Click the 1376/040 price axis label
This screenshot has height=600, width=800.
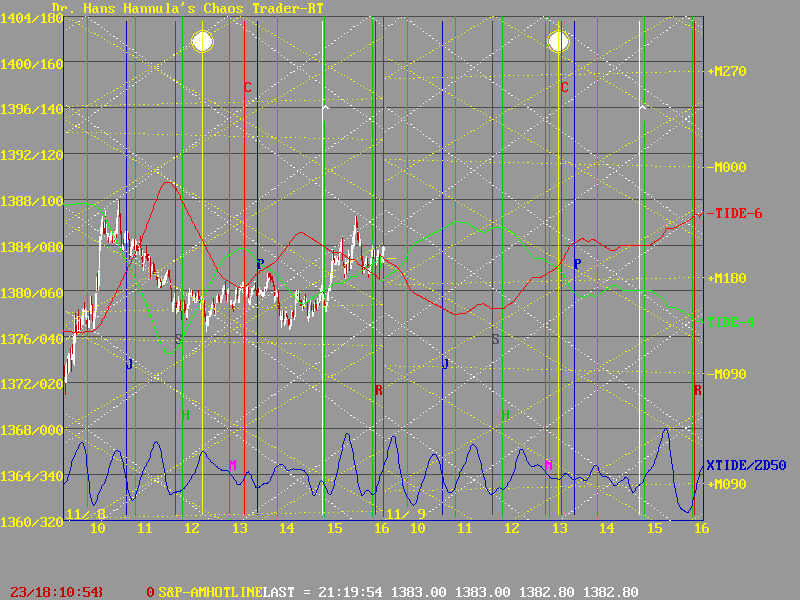32,339
